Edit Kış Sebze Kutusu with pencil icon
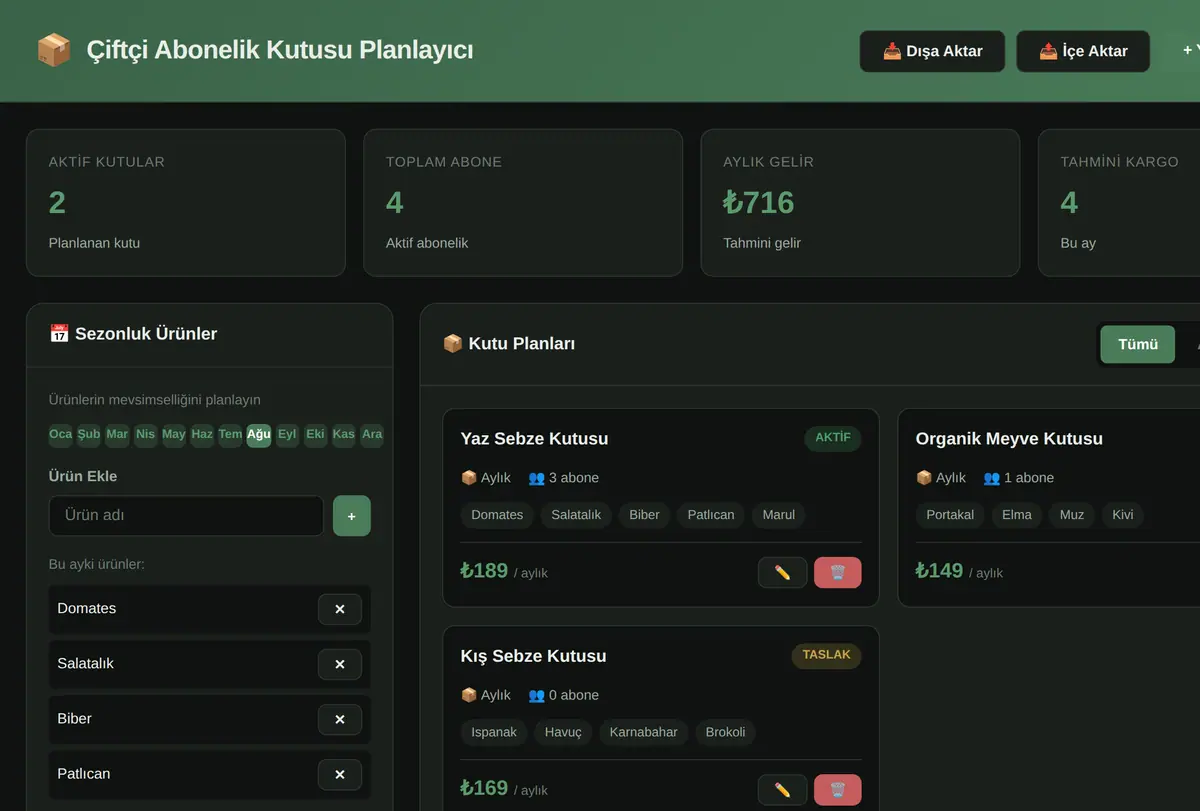Screen dimensions: 1200x811 tap(783, 790)
